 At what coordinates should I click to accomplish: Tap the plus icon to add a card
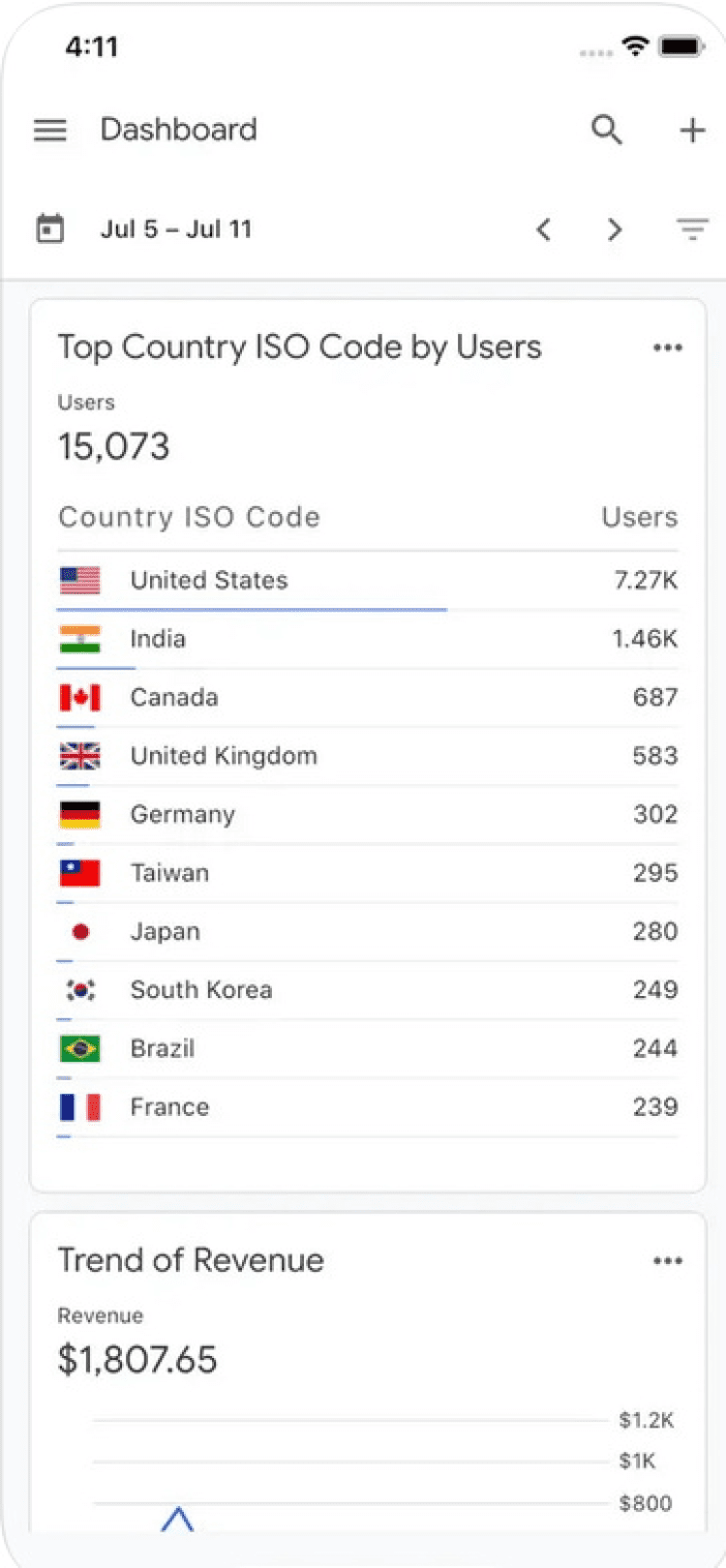[692, 130]
